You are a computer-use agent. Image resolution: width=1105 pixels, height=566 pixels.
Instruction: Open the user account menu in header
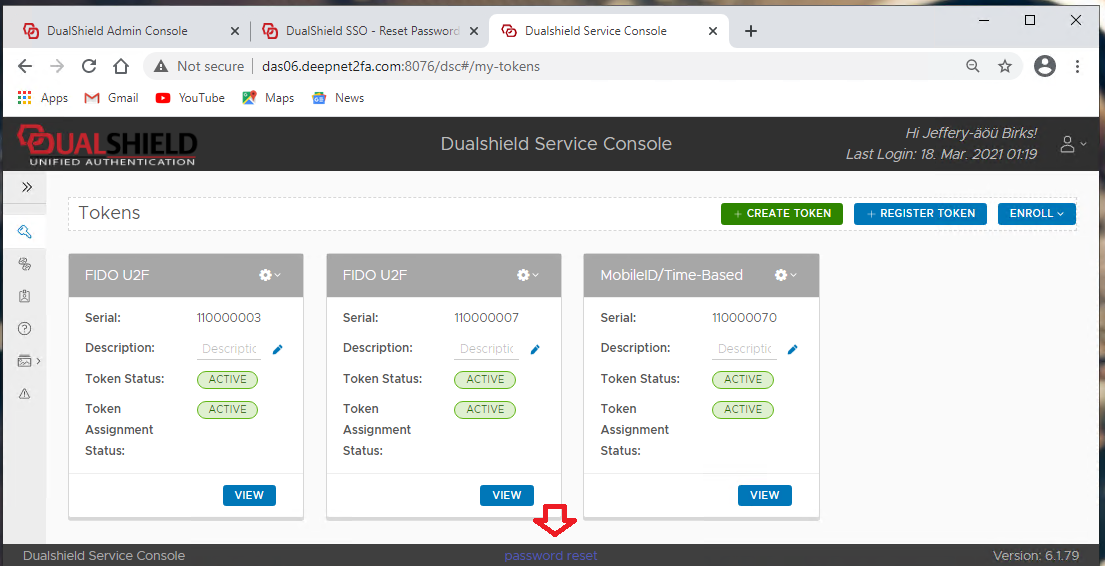click(x=1072, y=144)
